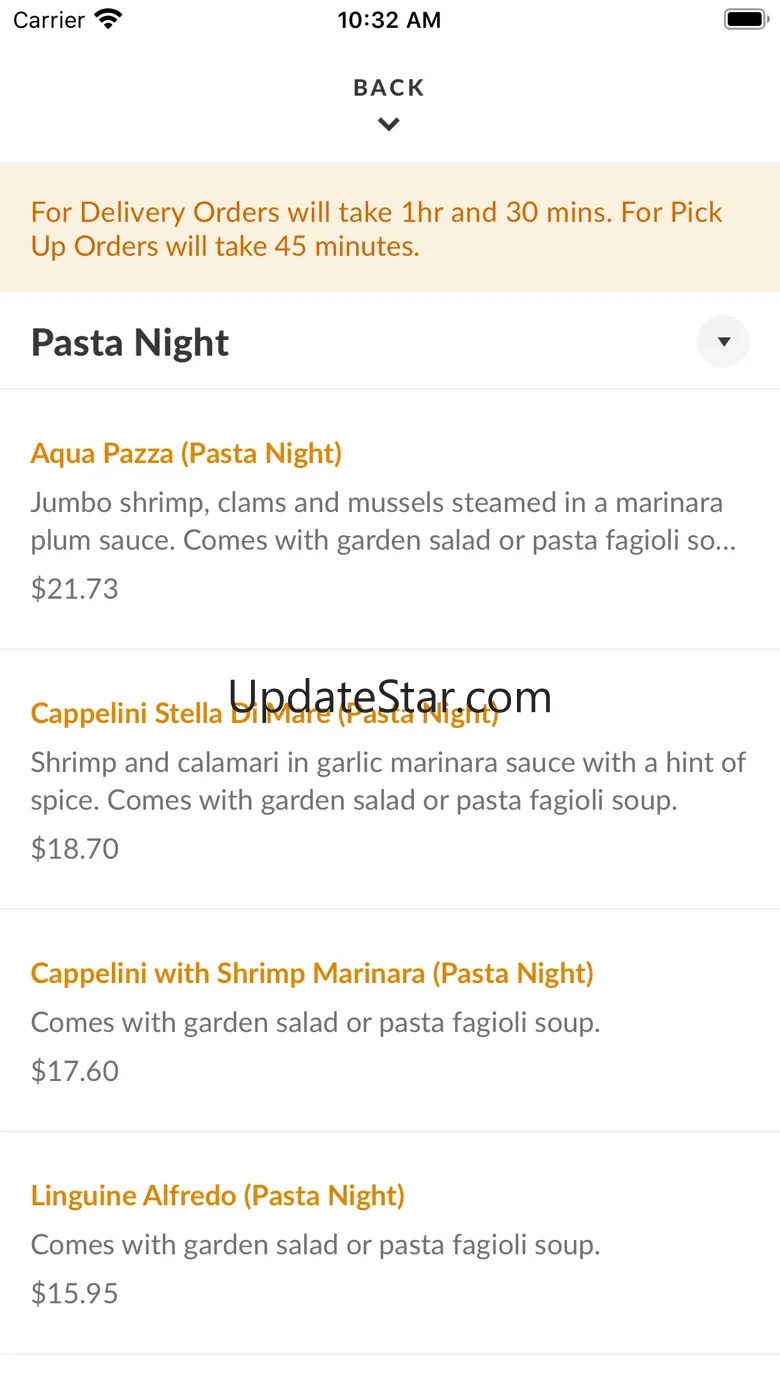Tap the 10:32 AM clock

click(389, 20)
